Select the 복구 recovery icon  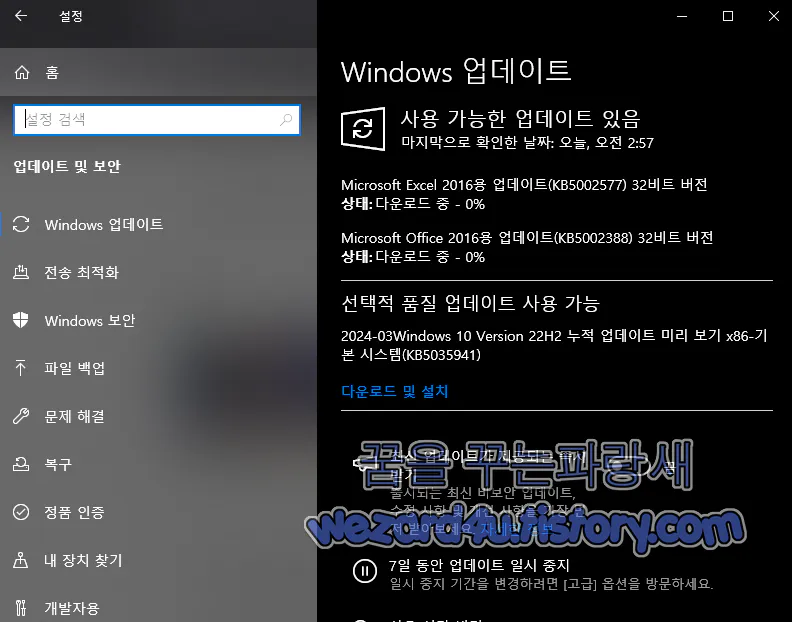coord(21,464)
